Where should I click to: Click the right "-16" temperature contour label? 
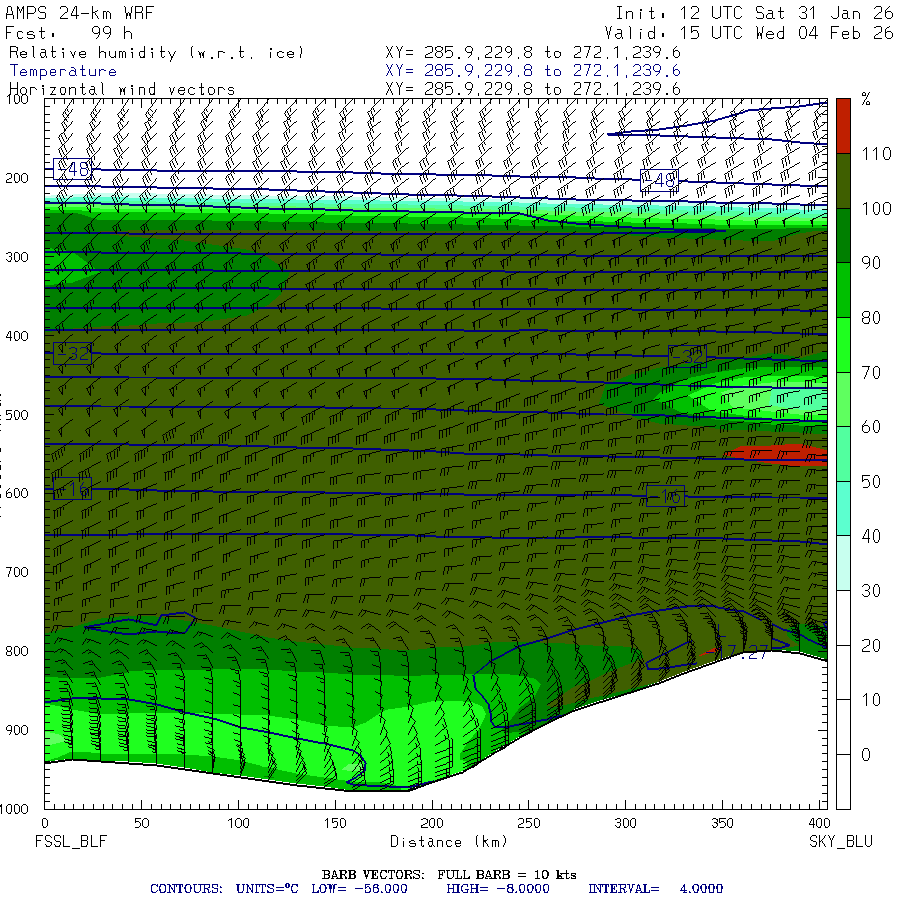[665, 496]
